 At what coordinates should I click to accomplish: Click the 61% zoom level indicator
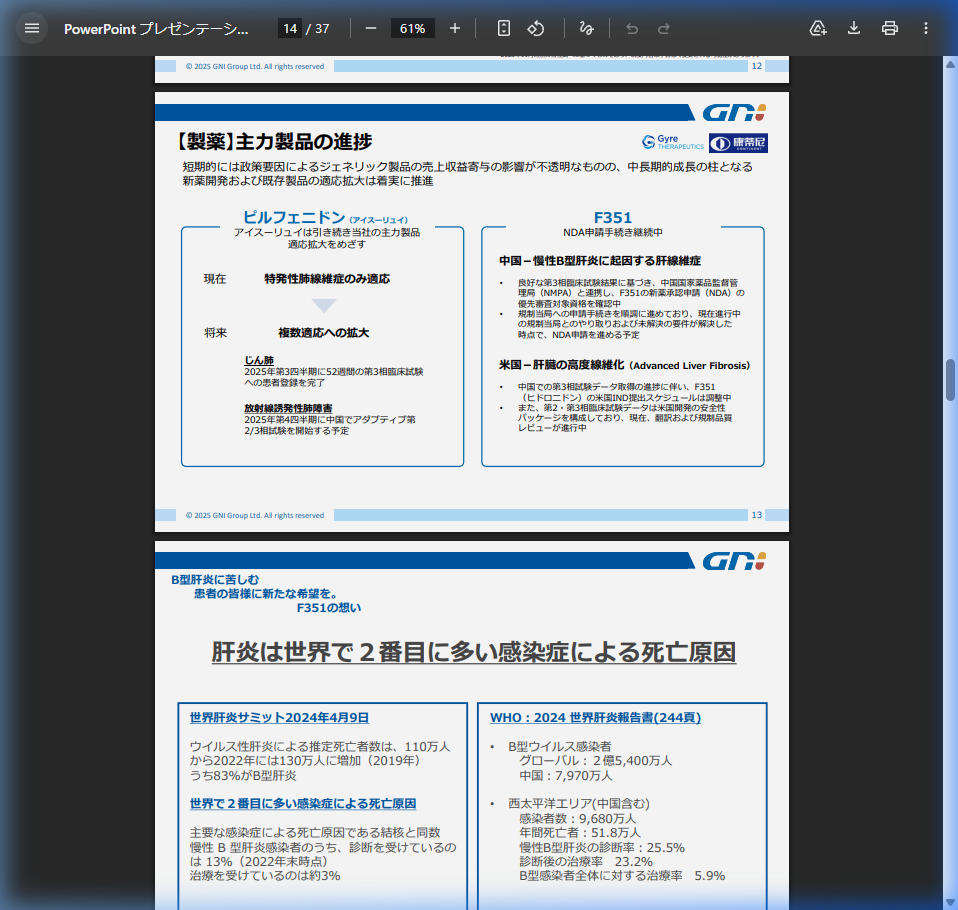click(412, 28)
